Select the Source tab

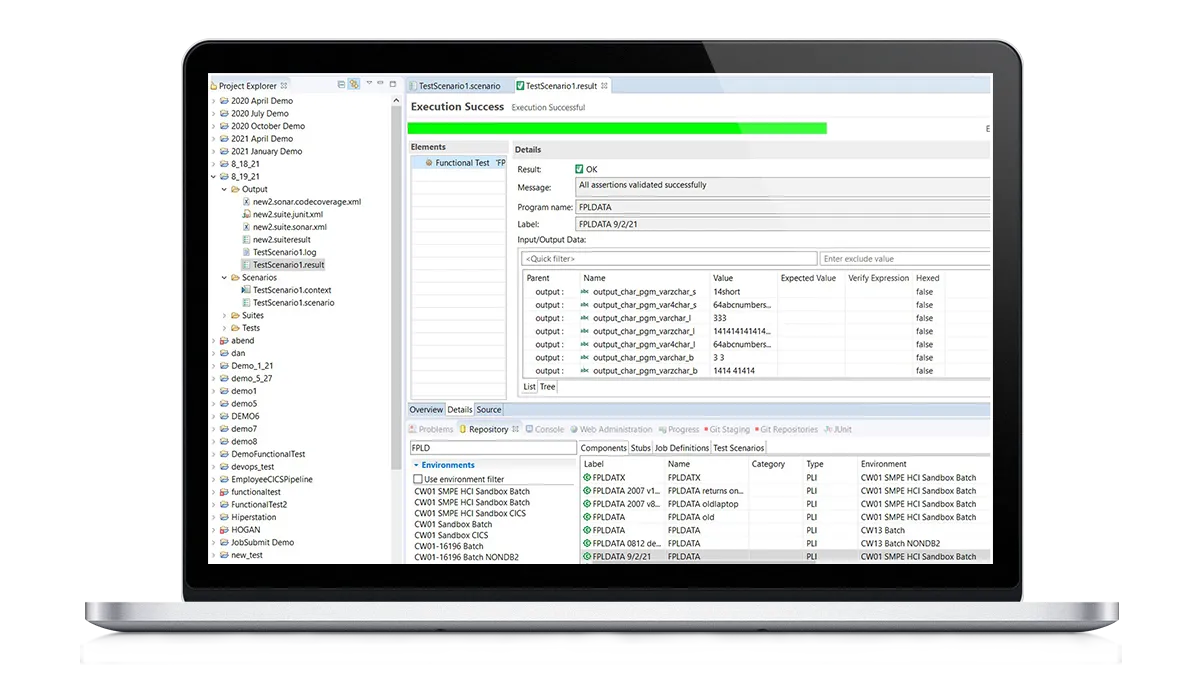tap(489, 409)
